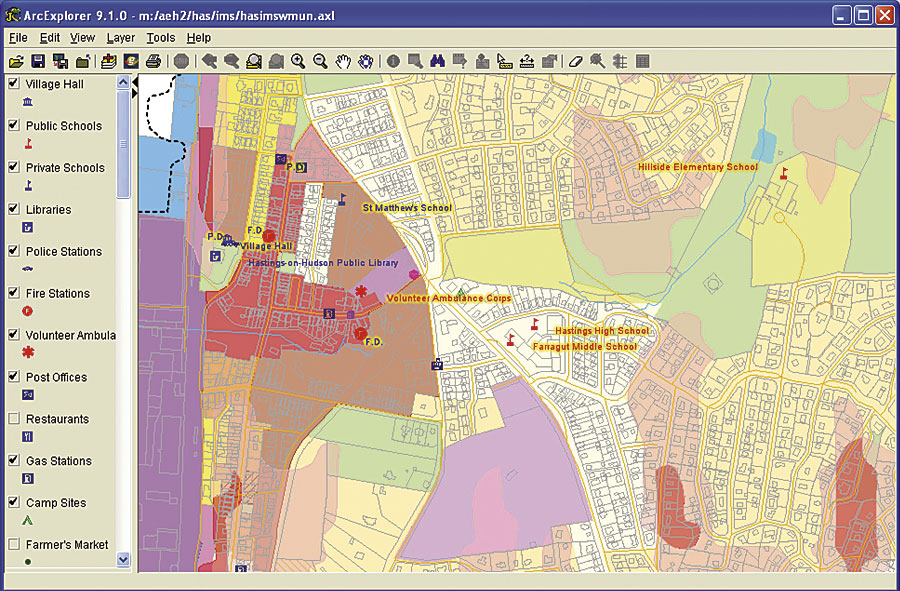
Task: Open the Layer menu
Action: coord(120,38)
